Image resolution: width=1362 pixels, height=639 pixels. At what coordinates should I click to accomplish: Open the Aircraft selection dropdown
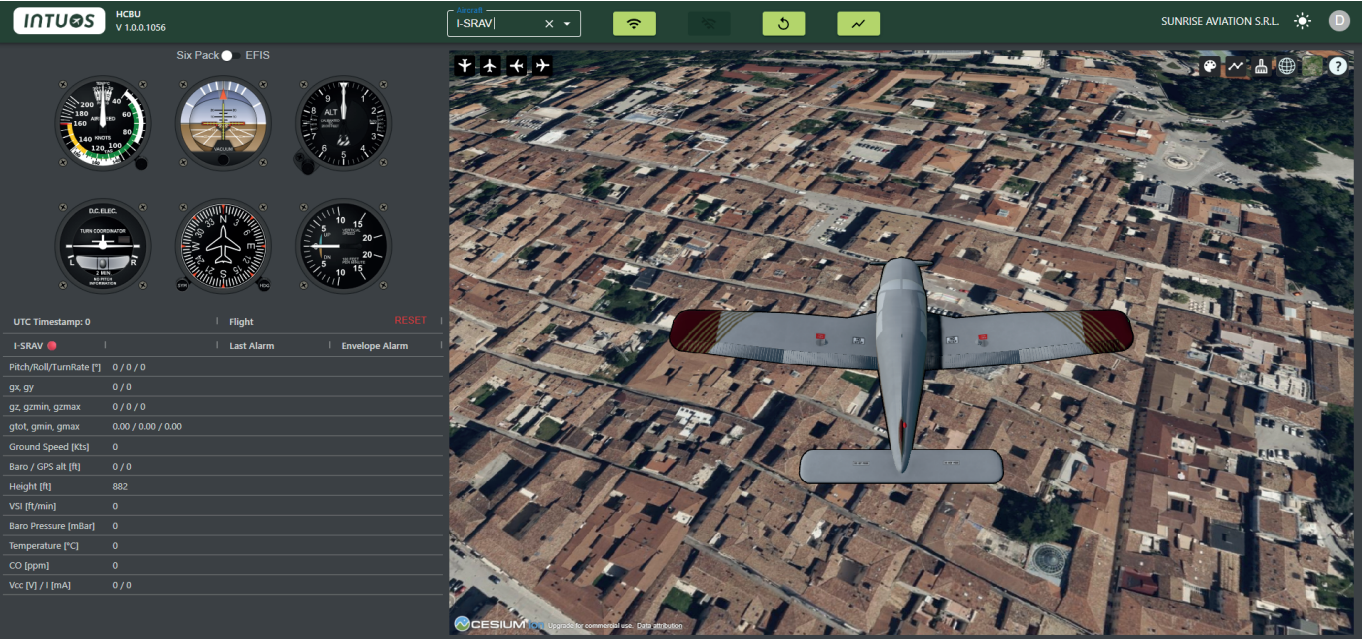[x=567, y=22]
